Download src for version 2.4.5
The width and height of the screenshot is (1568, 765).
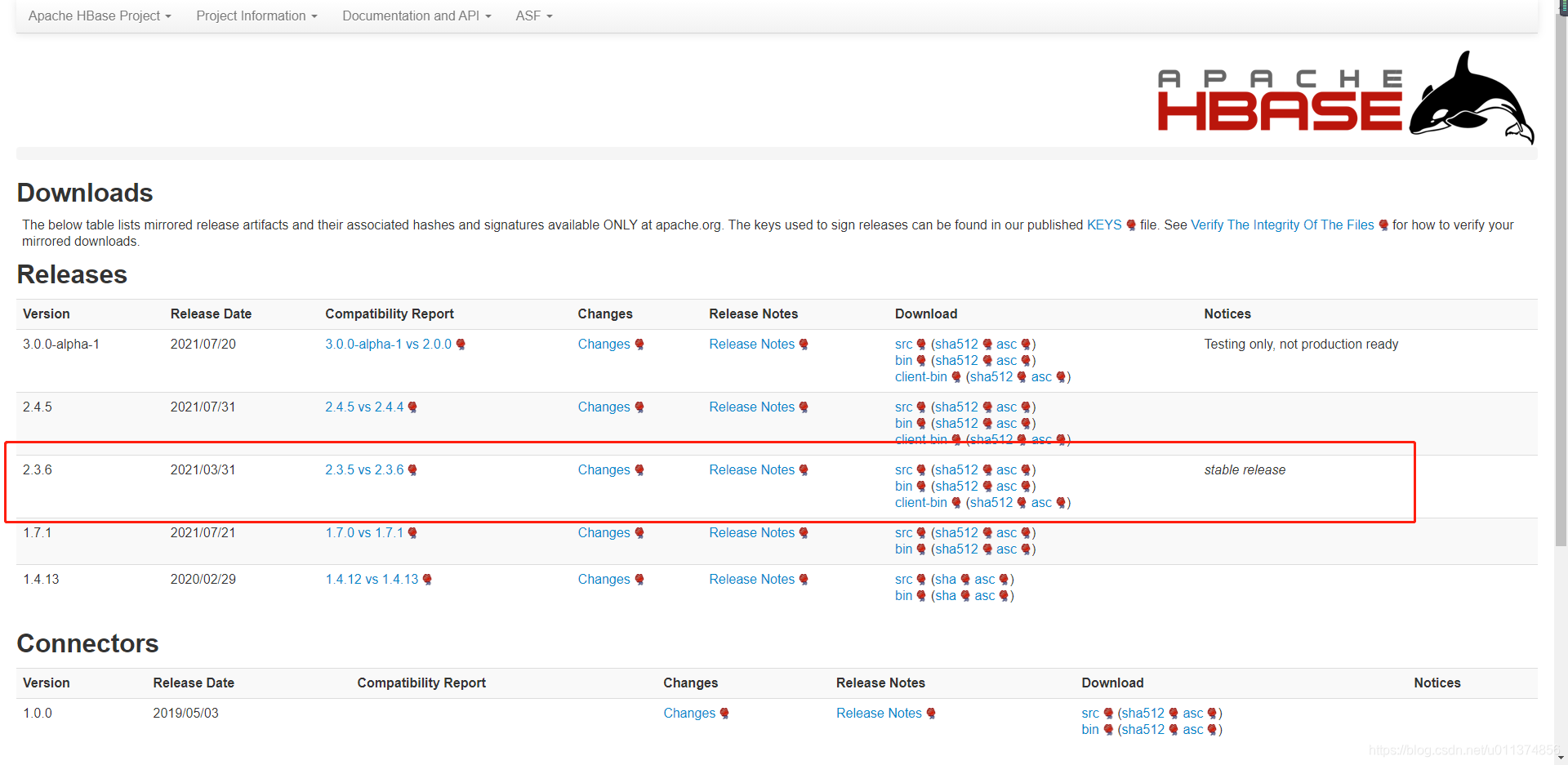903,407
